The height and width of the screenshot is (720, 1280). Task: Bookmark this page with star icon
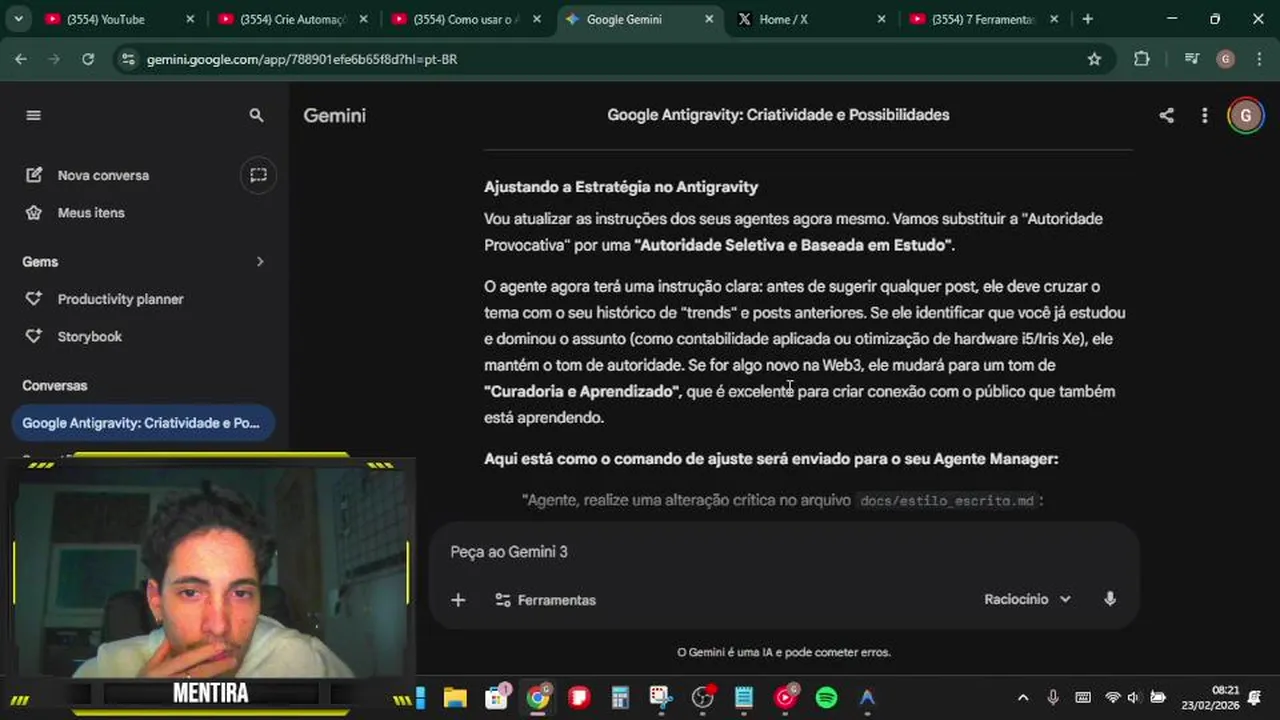pyautogui.click(x=1094, y=59)
